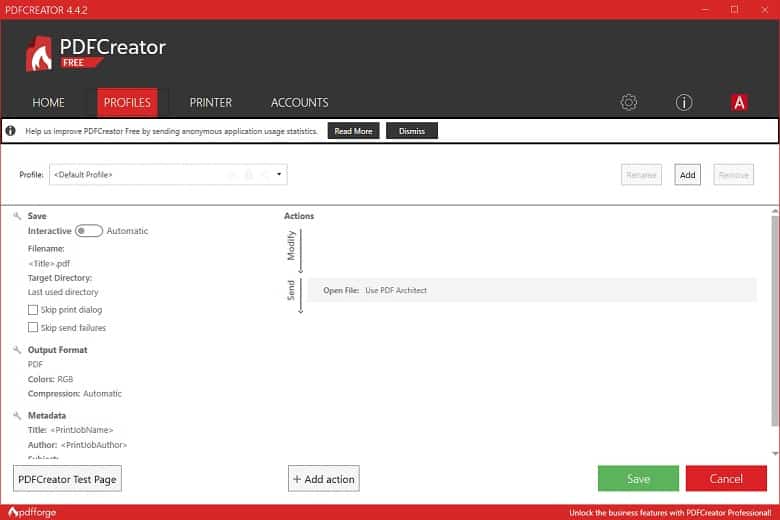Open application settings gear icon
Image resolution: width=780 pixels, height=520 pixels.
pos(628,103)
